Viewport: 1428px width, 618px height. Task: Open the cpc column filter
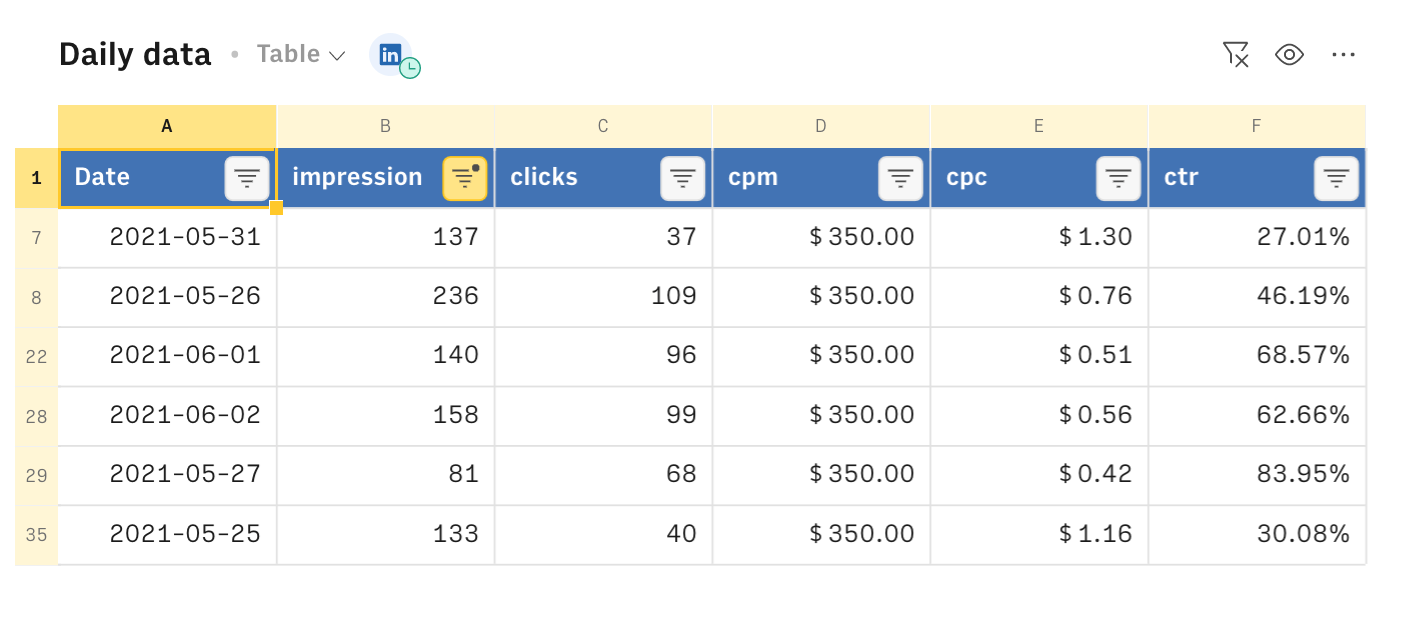[1119, 179]
